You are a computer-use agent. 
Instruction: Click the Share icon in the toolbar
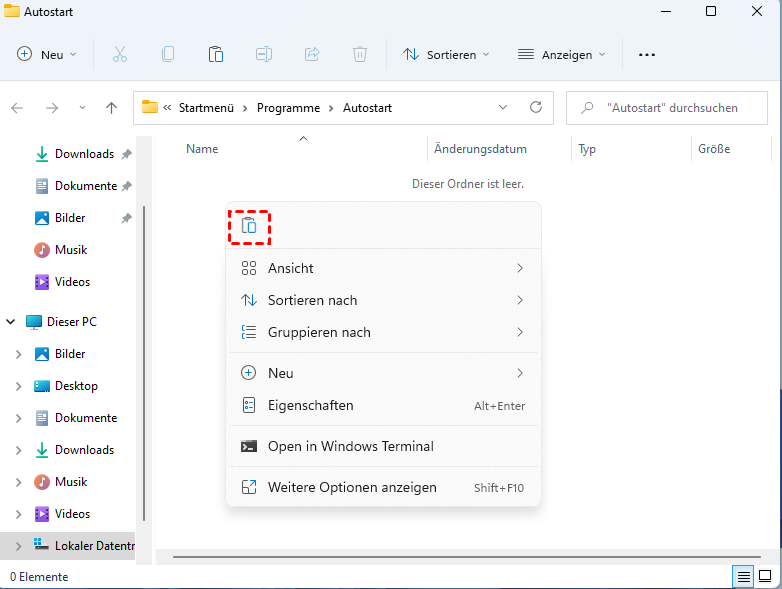pyautogui.click(x=312, y=54)
